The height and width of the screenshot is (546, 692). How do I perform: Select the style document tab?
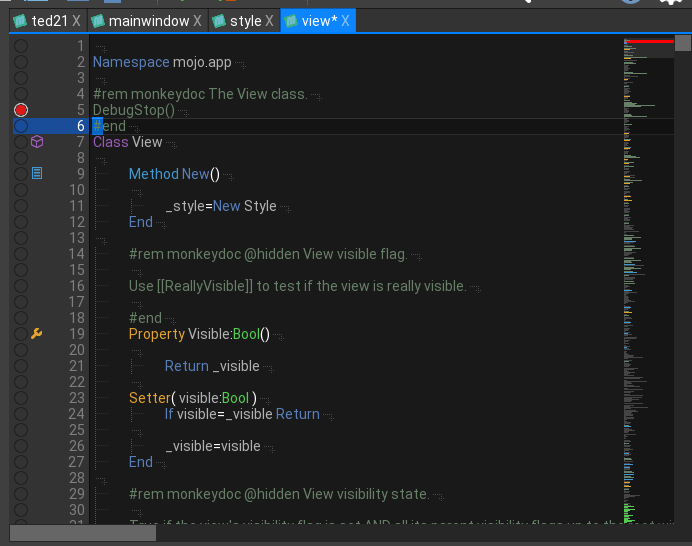245,21
